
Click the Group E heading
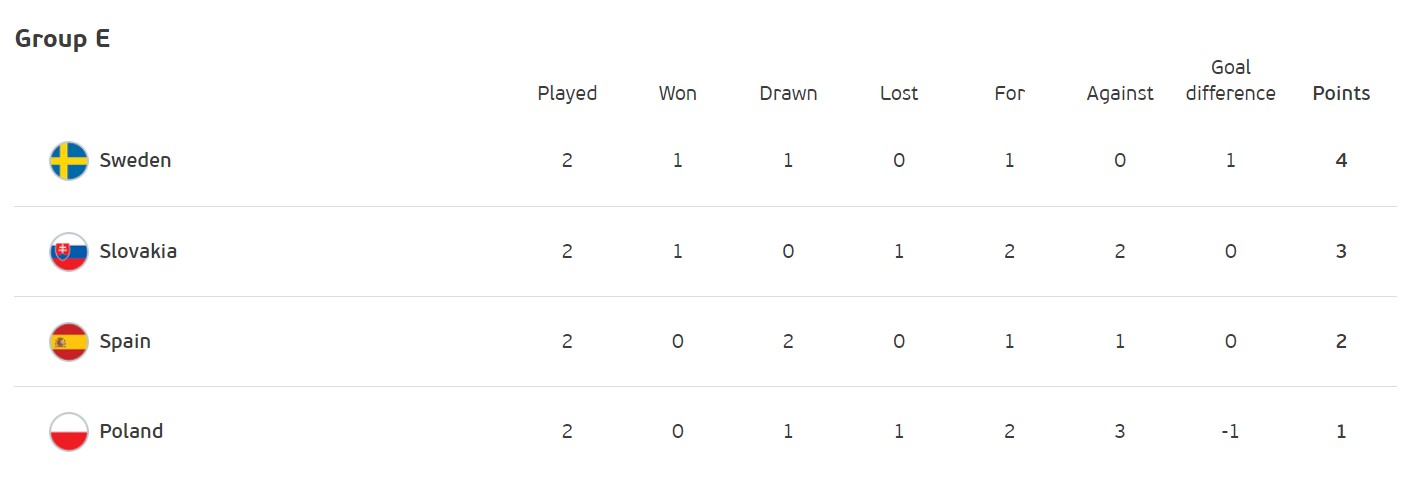pyautogui.click(x=62, y=39)
